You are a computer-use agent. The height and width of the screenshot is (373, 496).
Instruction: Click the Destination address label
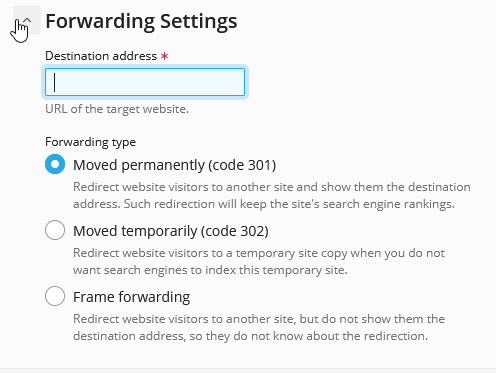(x=101, y=56)
